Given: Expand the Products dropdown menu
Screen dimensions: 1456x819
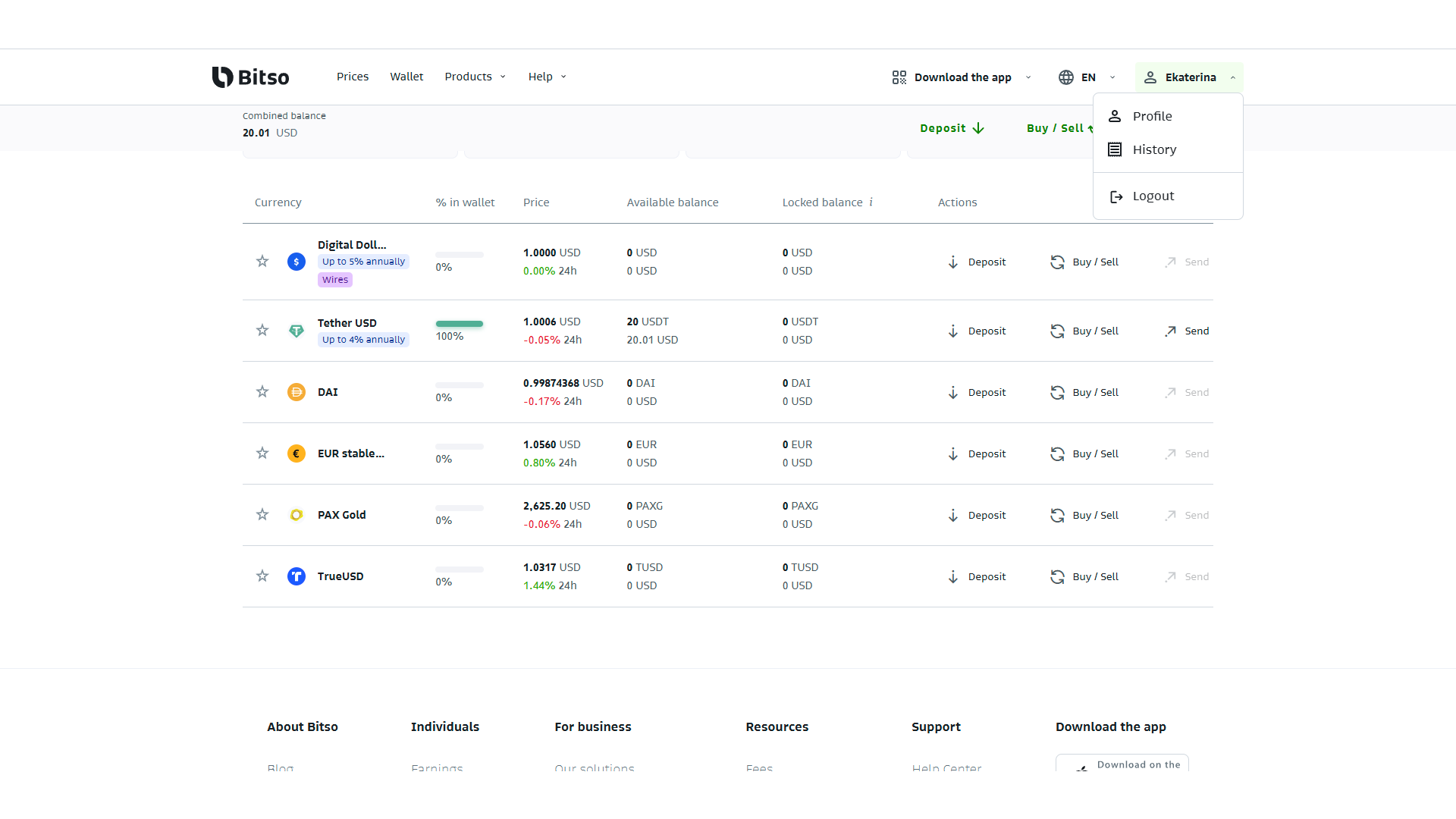Looking at the screenshot, I should pyautogui.click(x=475, y=77).
